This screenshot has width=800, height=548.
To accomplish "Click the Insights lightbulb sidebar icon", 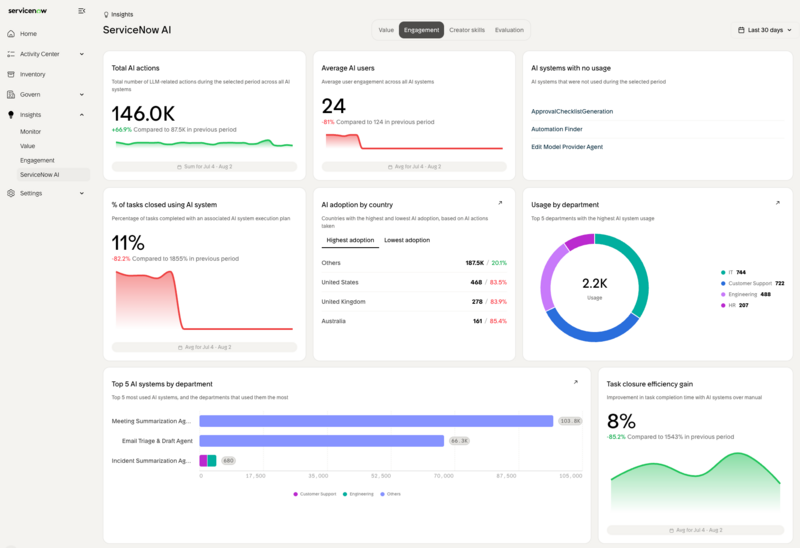I will pyautogui.click(x=11, y=115).
